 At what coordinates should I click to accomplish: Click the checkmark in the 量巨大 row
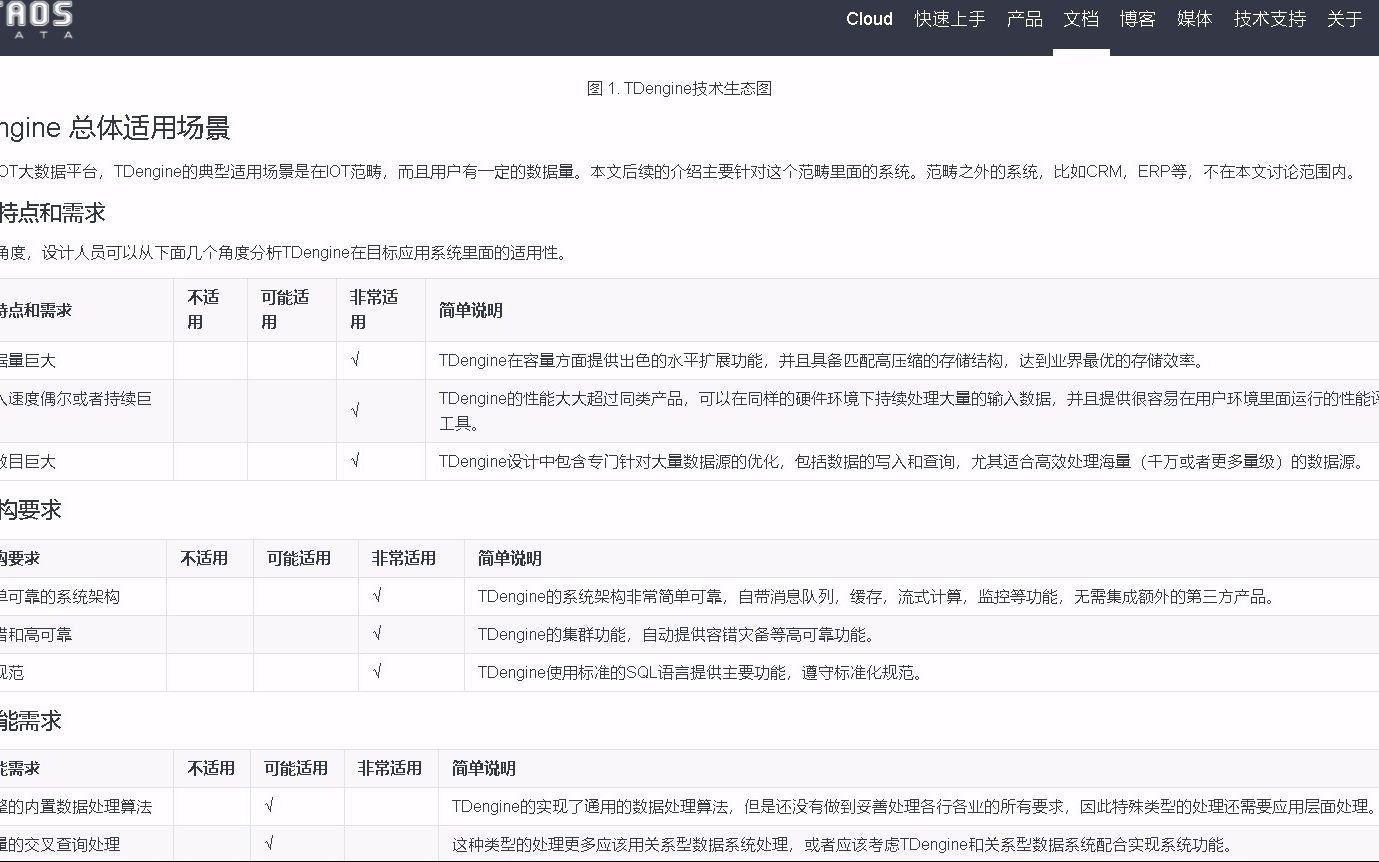pyautogui.click(x=355, y=360)
